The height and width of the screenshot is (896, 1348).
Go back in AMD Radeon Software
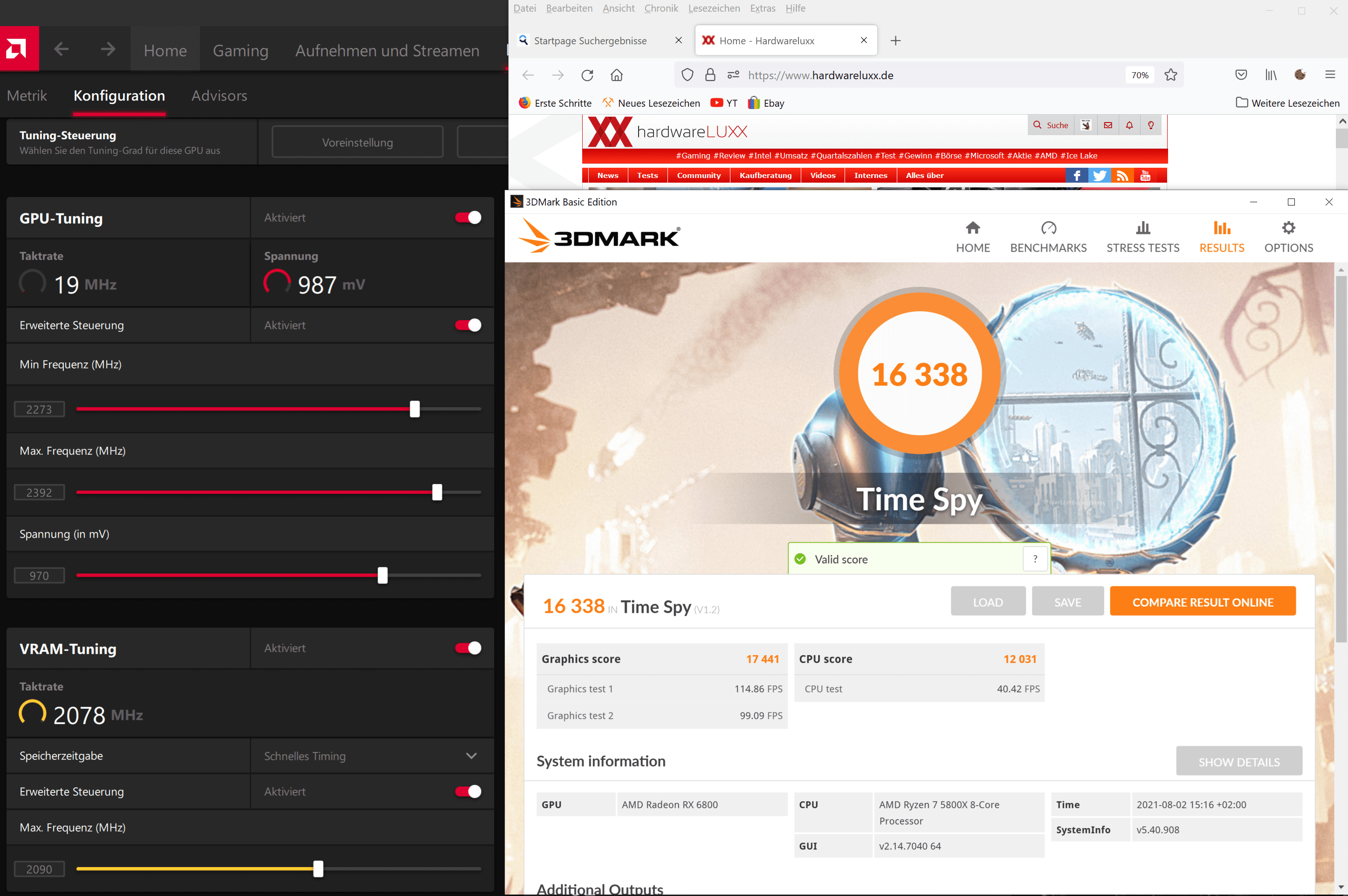(x=61, y=50)
